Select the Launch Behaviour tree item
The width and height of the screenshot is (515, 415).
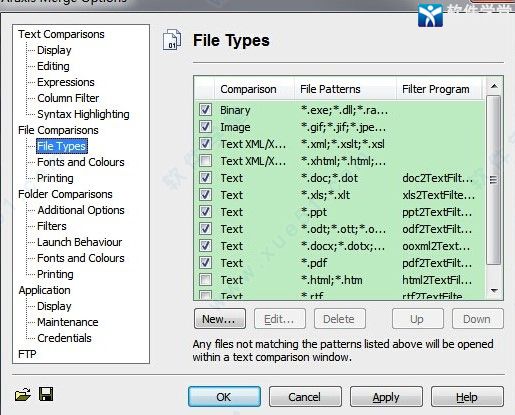79,242
